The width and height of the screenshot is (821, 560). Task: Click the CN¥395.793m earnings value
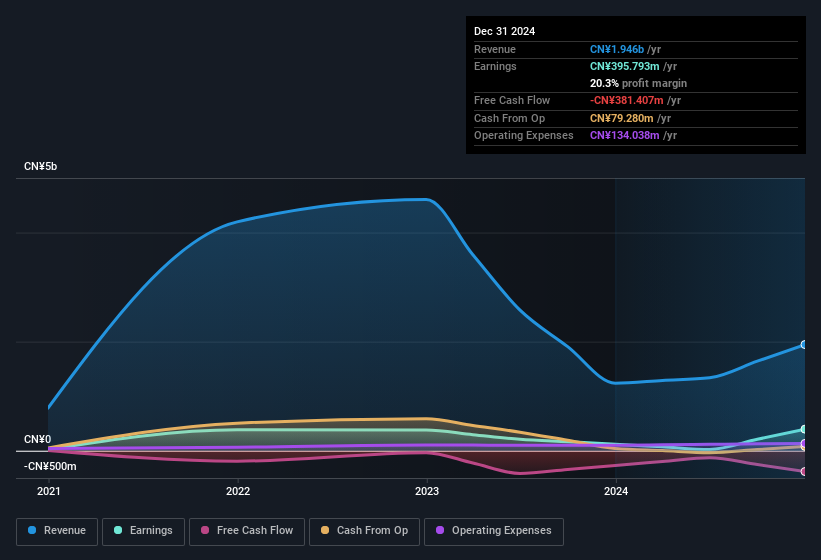click(625, 66)
